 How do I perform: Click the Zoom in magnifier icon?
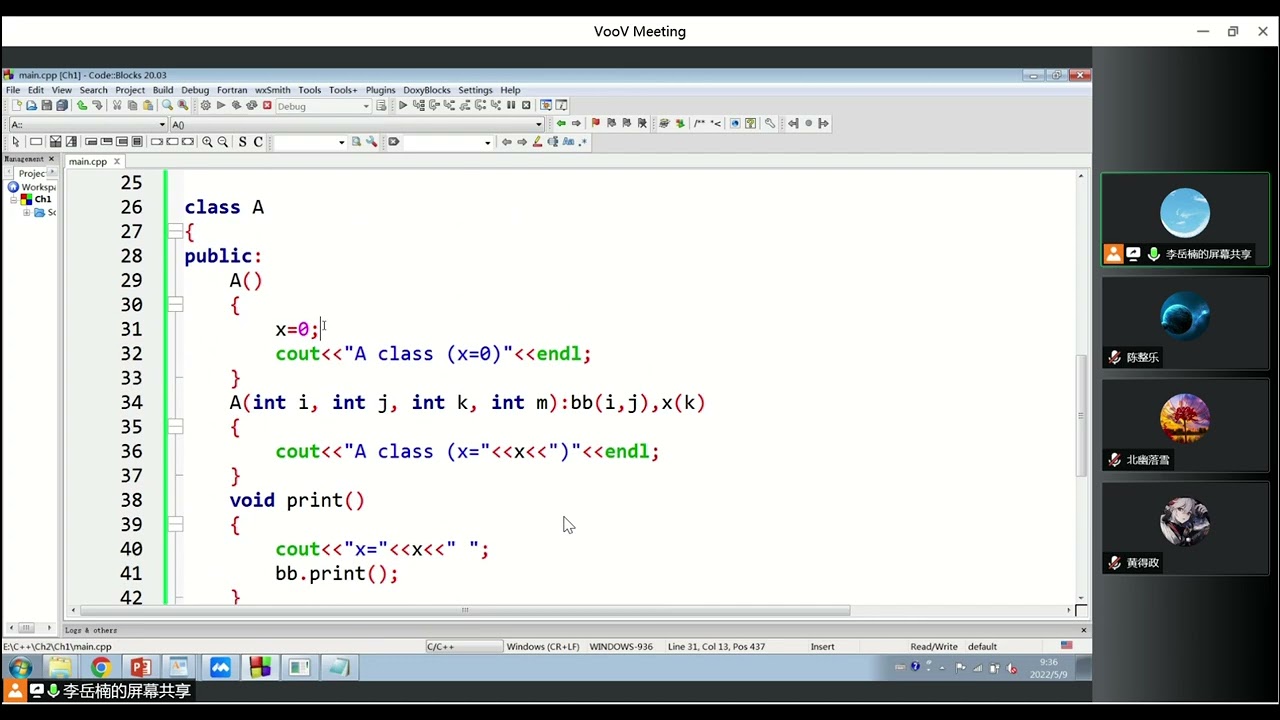[x=207, y=142]
